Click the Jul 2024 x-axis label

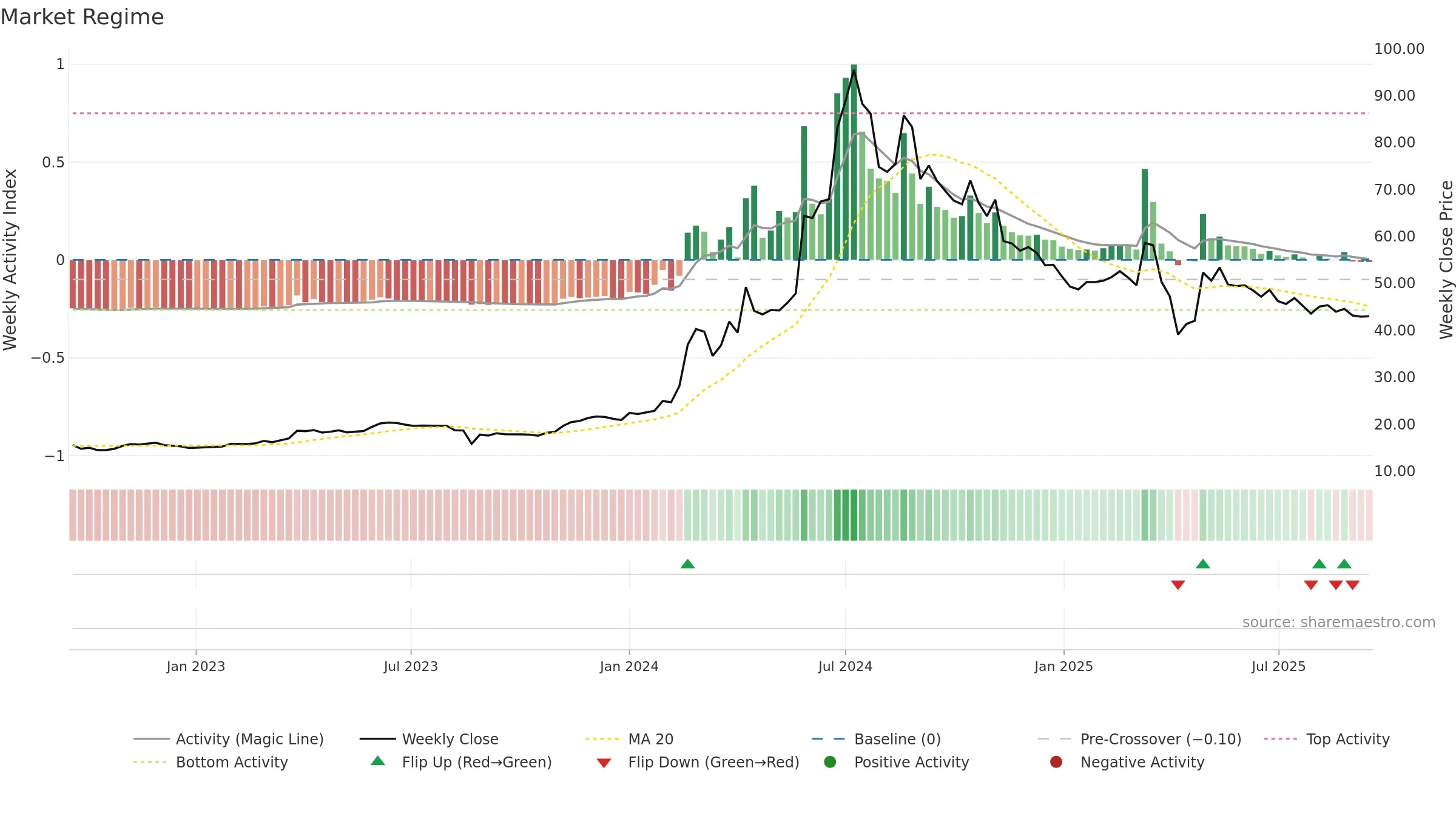point(845,667)
